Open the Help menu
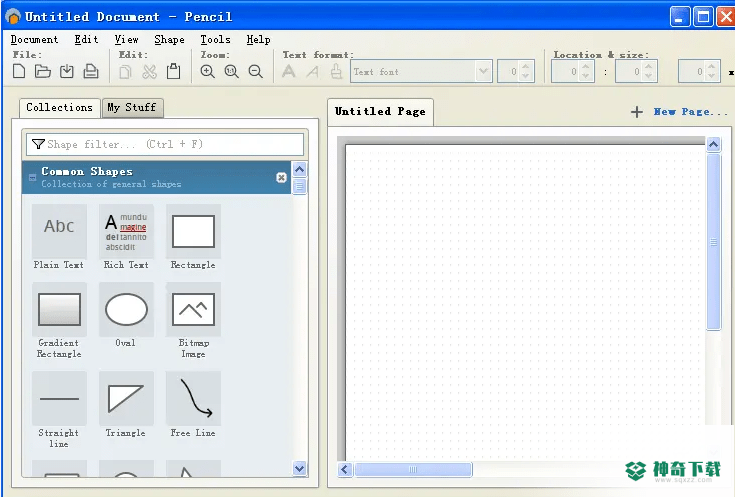The image size is (735, 497). point(258,39)
